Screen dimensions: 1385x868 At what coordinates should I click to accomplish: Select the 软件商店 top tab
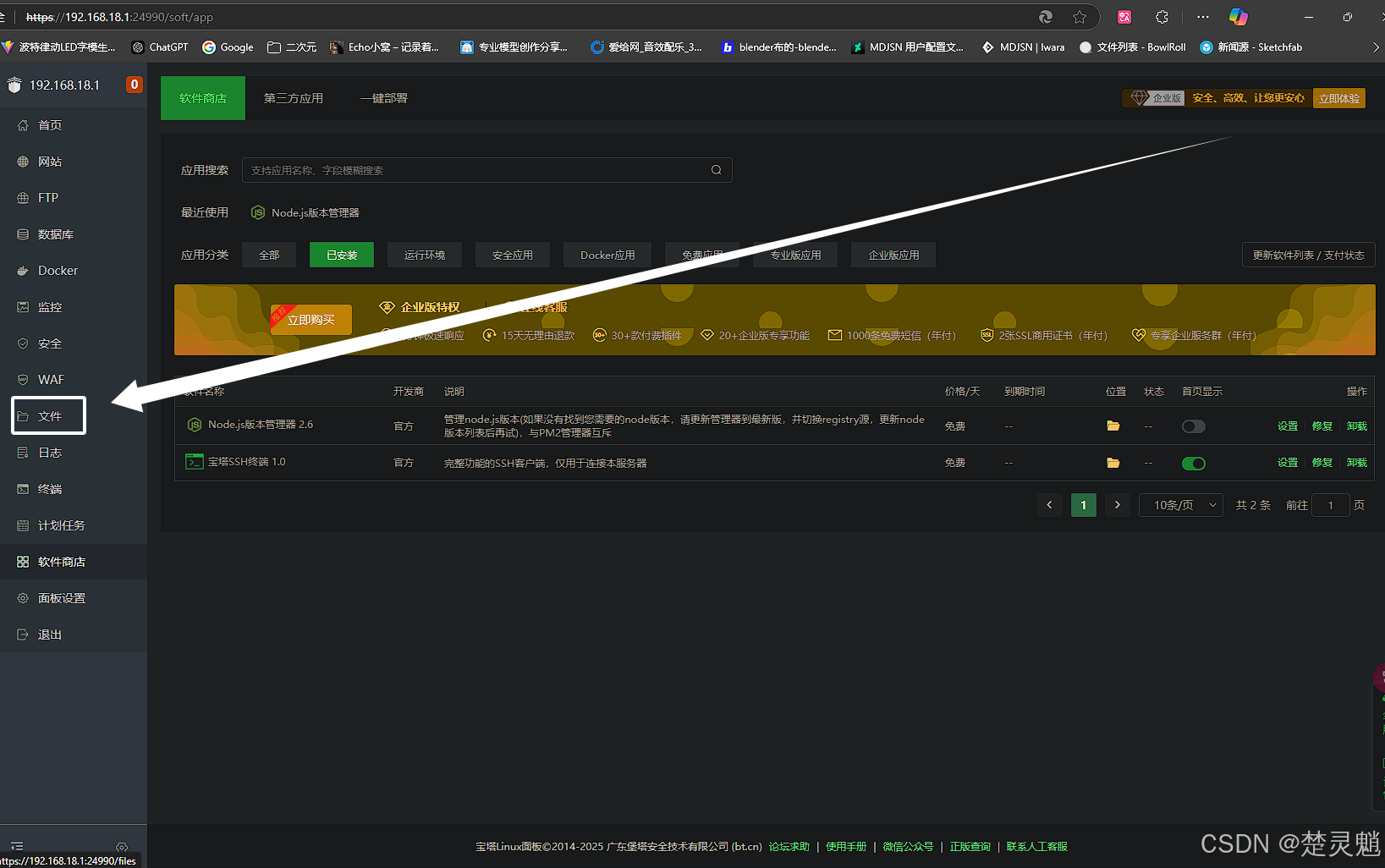click(203, 98)
